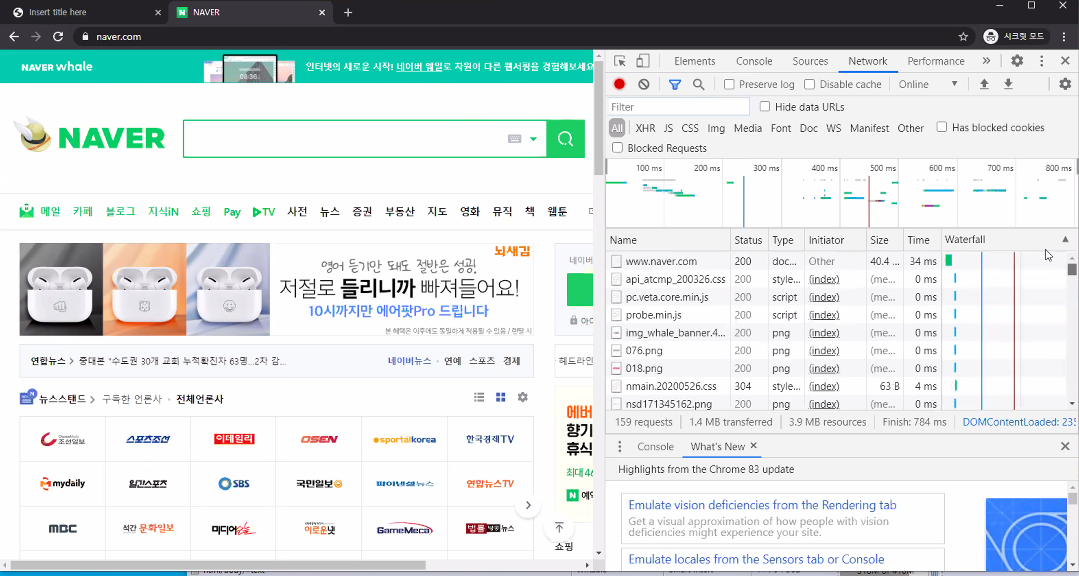Sort requests by the Time column
Image resolution: width=1079 pixels, height=576 pixels.
[922, 239]
